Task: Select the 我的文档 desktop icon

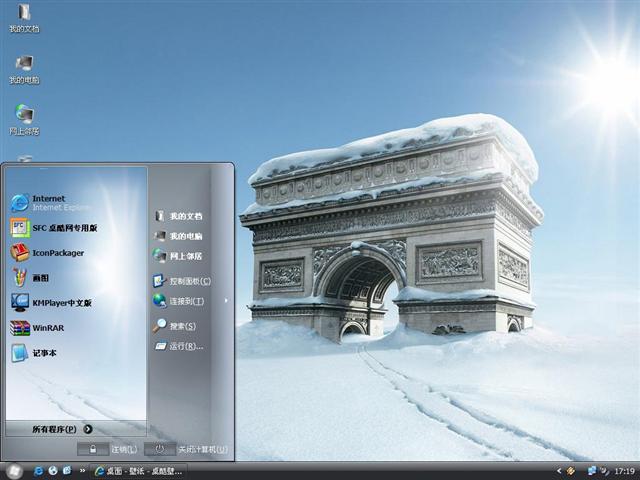Action: 24,18
